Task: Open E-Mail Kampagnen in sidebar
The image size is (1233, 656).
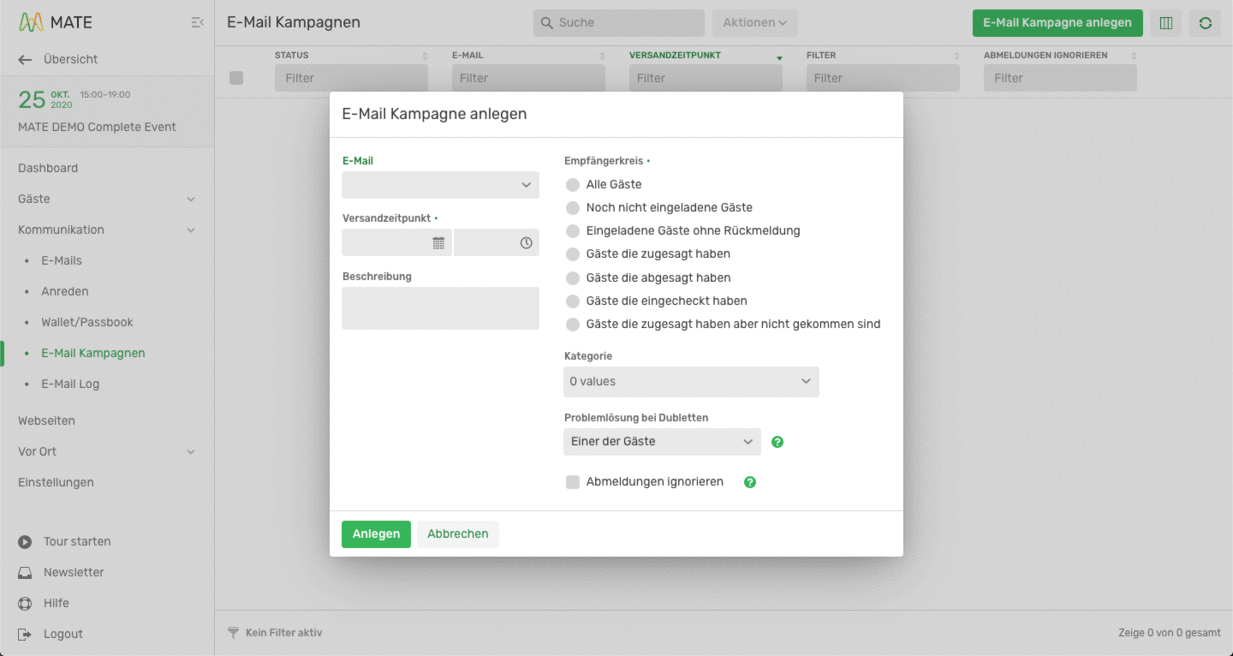Action: pyautogui.click(x=93, y=353)
